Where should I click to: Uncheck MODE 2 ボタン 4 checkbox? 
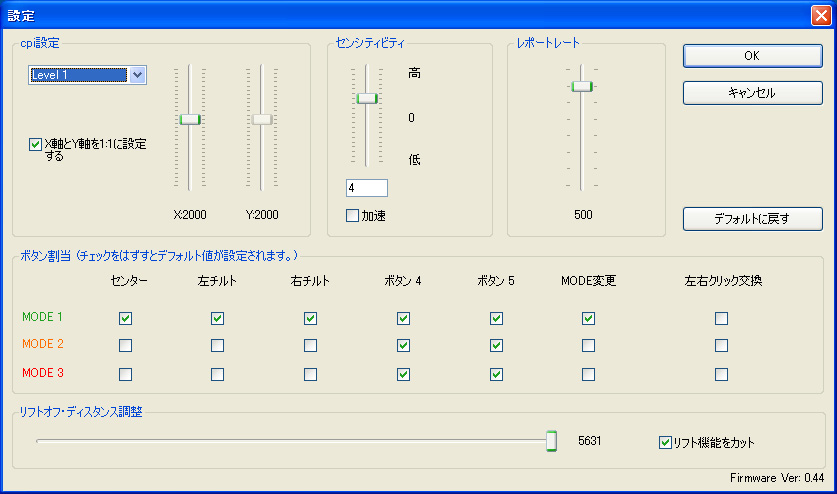tap(403, 346)
